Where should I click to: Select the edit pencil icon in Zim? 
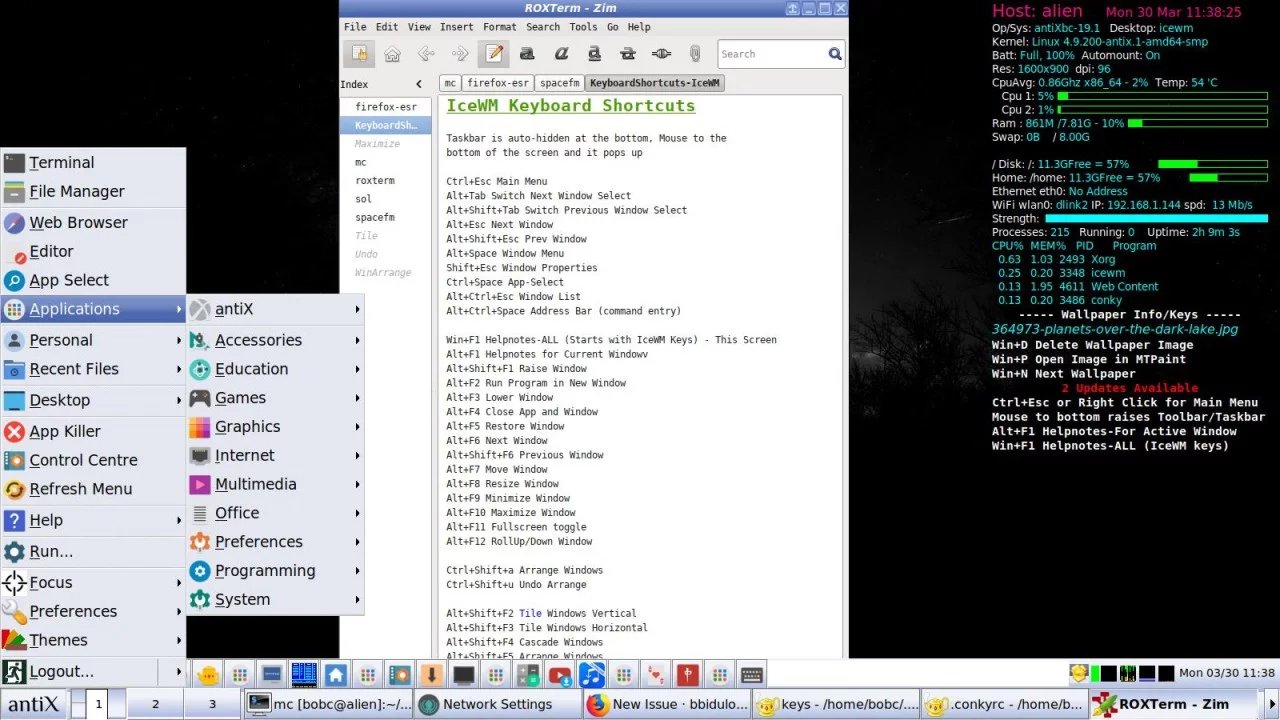click(x=492, y=54)
